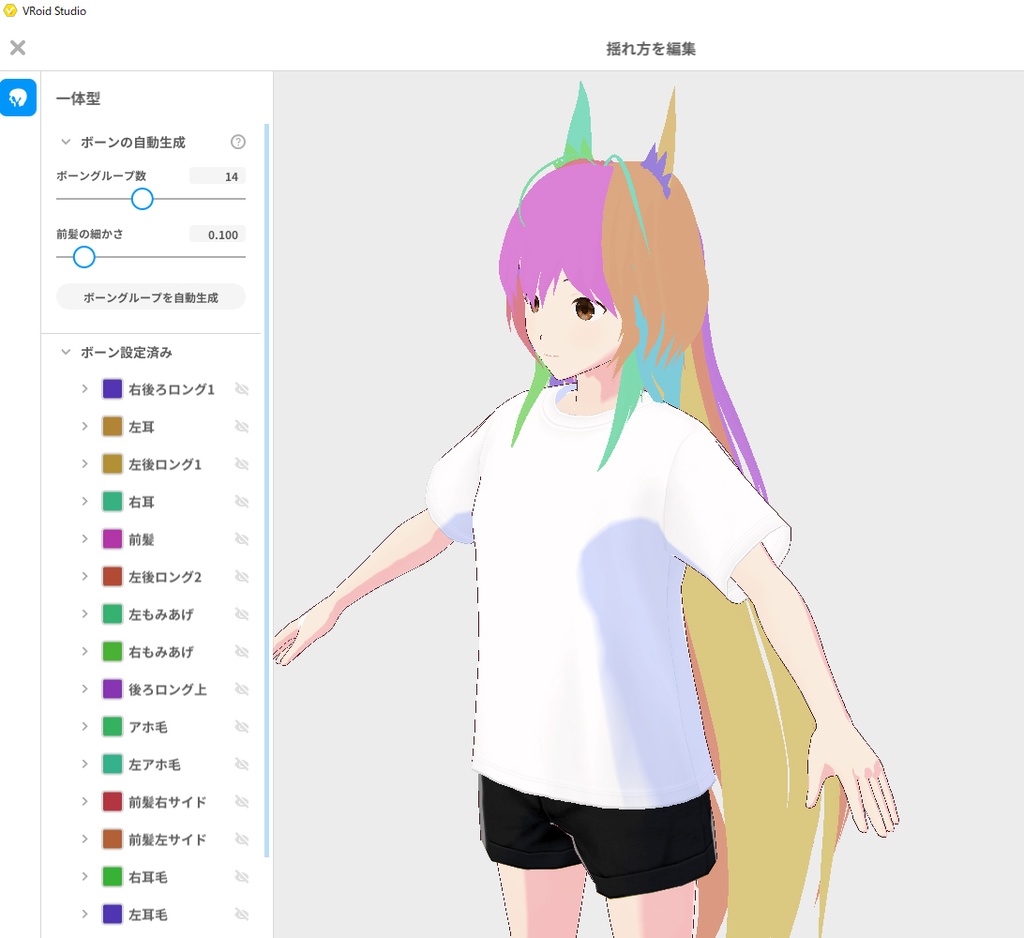1024x938 pixels.
Task: Adjust the ボーングループ数 slider handle
Action: (142, 199)
